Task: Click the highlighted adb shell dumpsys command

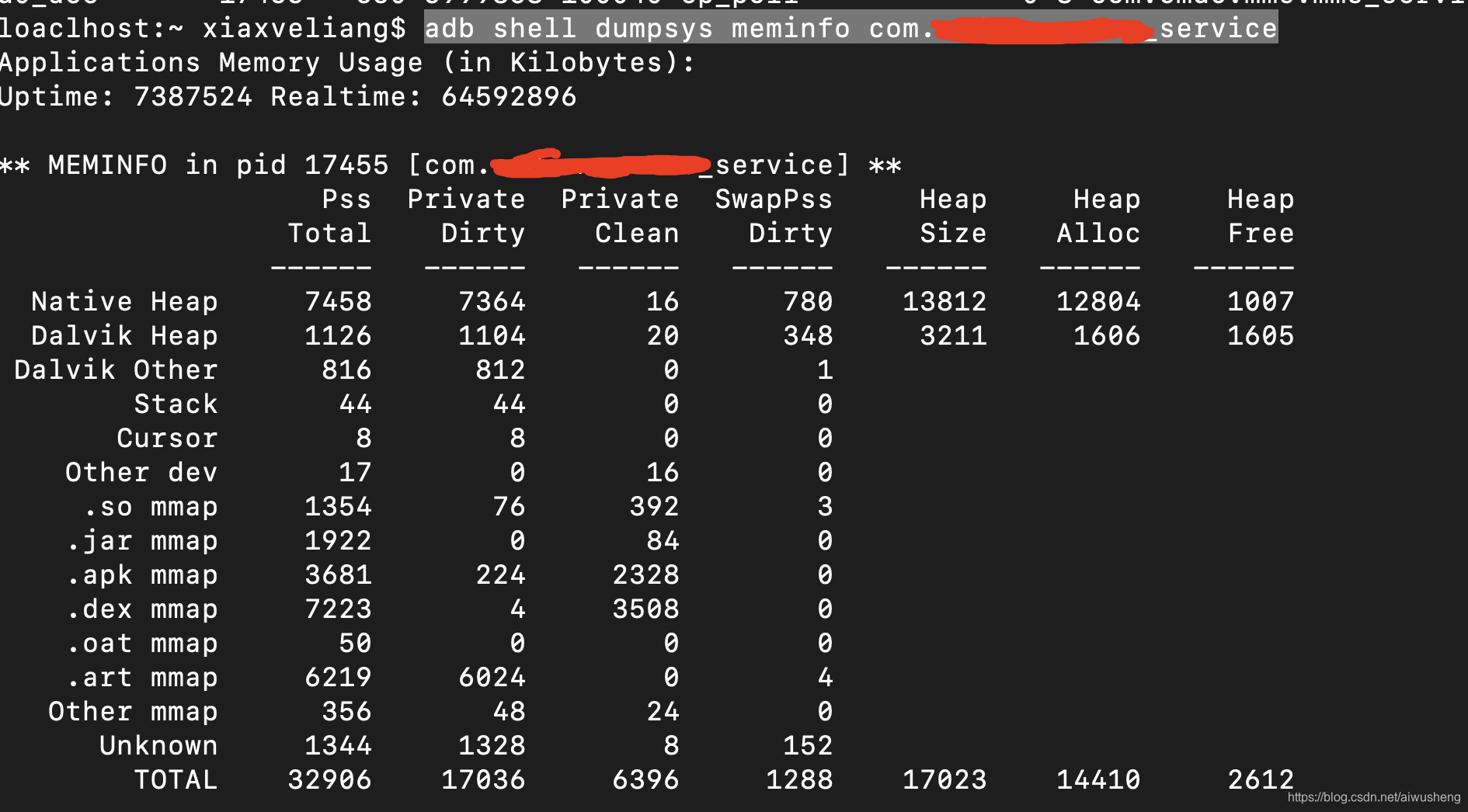Action: [851, 29]
